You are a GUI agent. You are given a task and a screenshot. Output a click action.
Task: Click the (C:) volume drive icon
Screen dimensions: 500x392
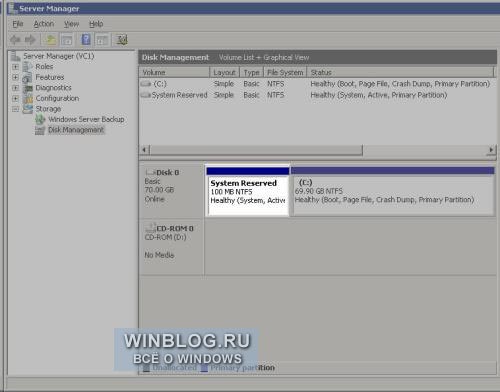point(146,84)
